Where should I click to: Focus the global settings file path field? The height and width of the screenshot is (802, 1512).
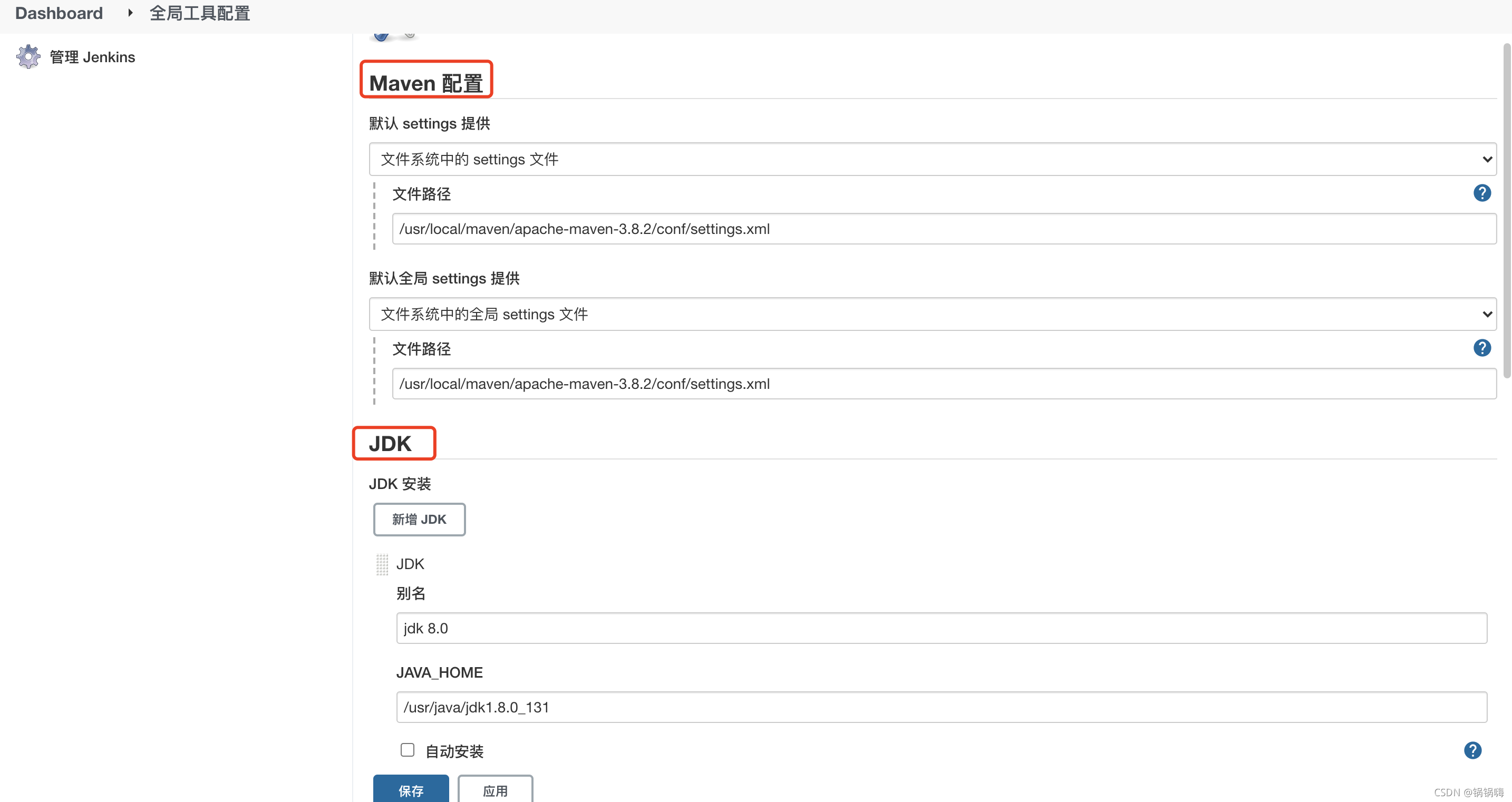click(944, 384)
